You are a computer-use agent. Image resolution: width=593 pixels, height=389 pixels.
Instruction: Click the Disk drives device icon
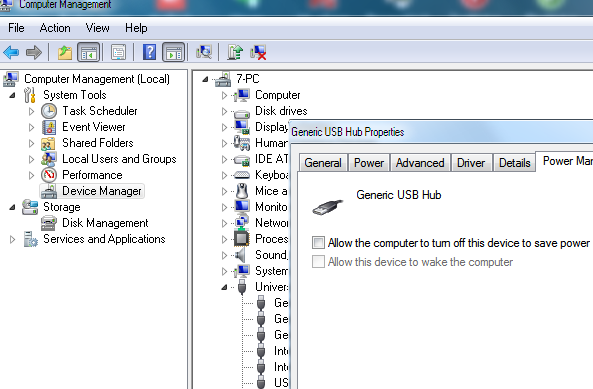click(x=242, y=113)
